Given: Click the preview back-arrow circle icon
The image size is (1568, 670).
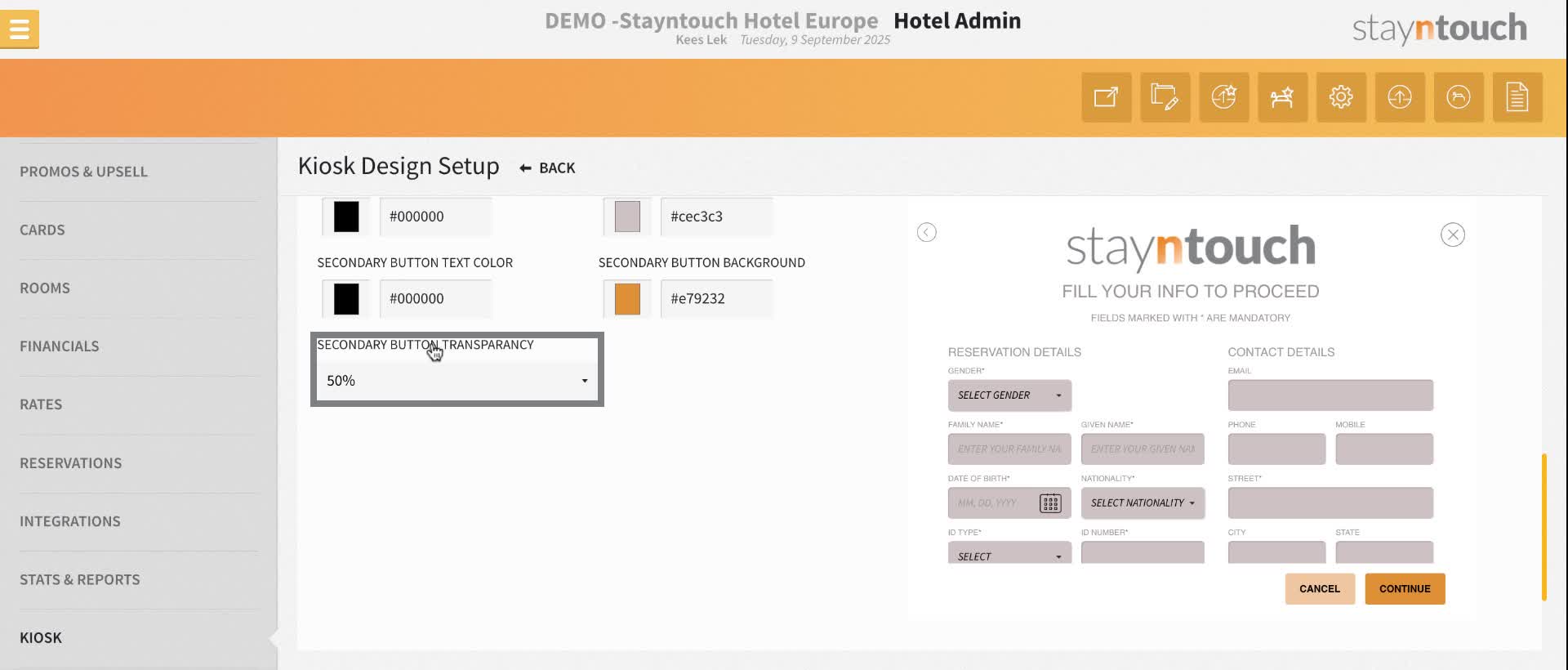Looking at the screenshot, I should (927, 233).
